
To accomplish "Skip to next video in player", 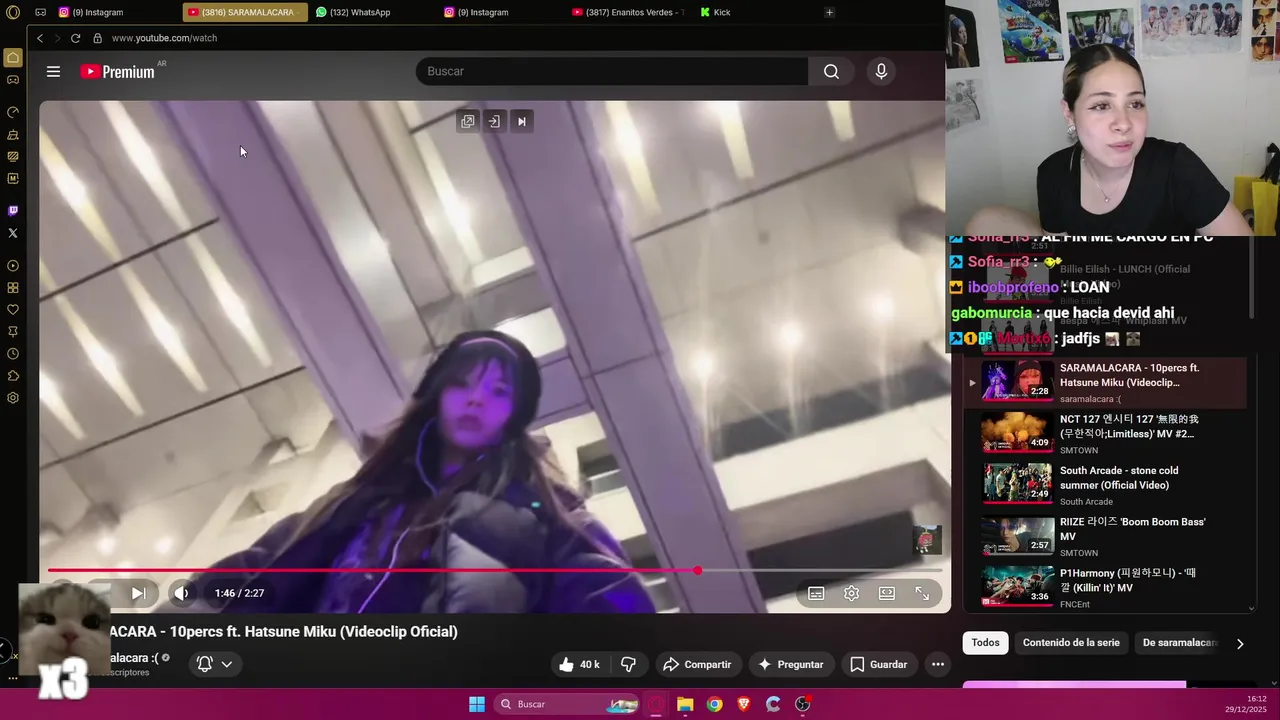I will point(139,593).
